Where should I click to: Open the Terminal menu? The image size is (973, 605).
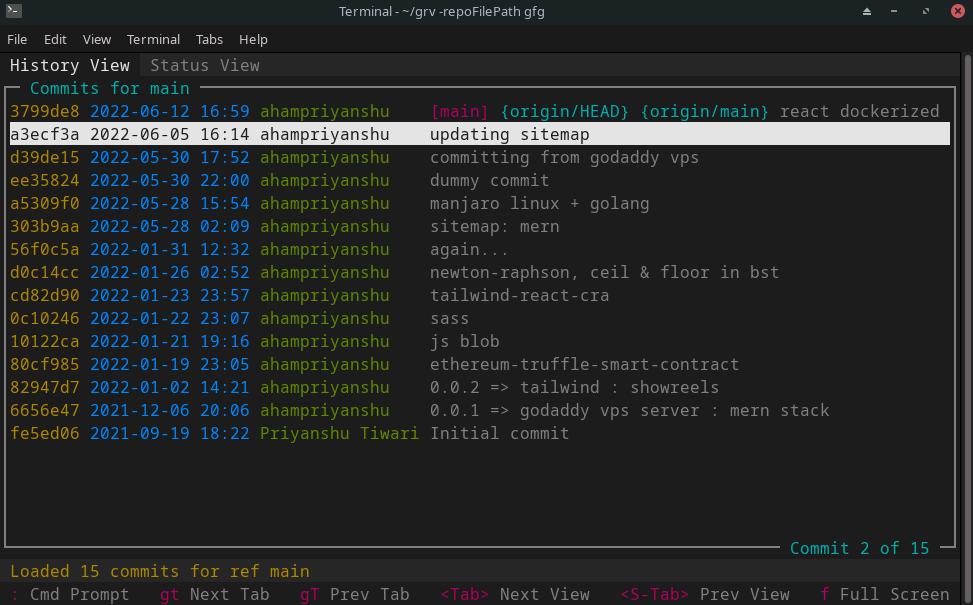(x=153, y=39)
